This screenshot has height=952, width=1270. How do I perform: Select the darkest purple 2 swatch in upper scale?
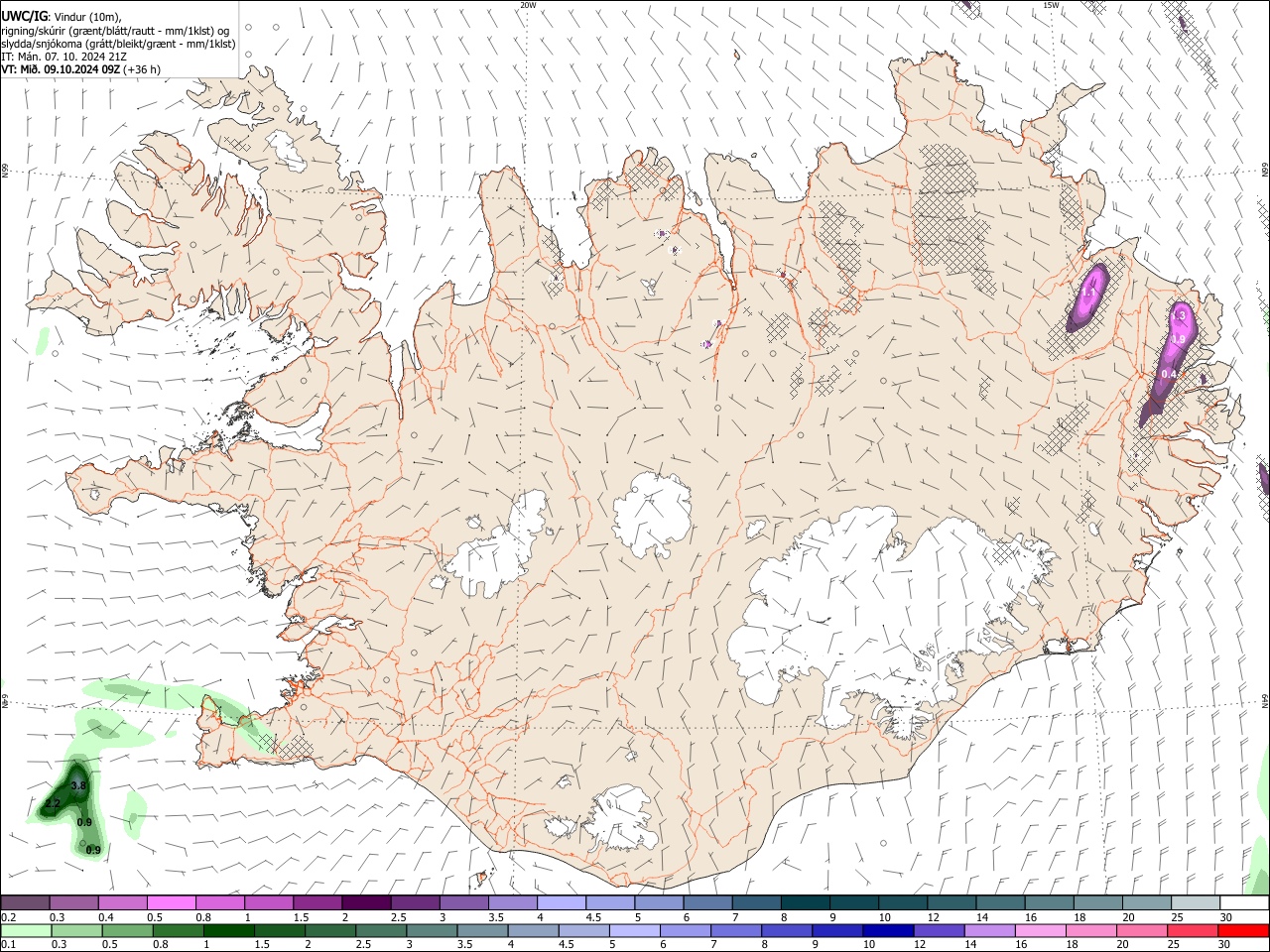366,902
